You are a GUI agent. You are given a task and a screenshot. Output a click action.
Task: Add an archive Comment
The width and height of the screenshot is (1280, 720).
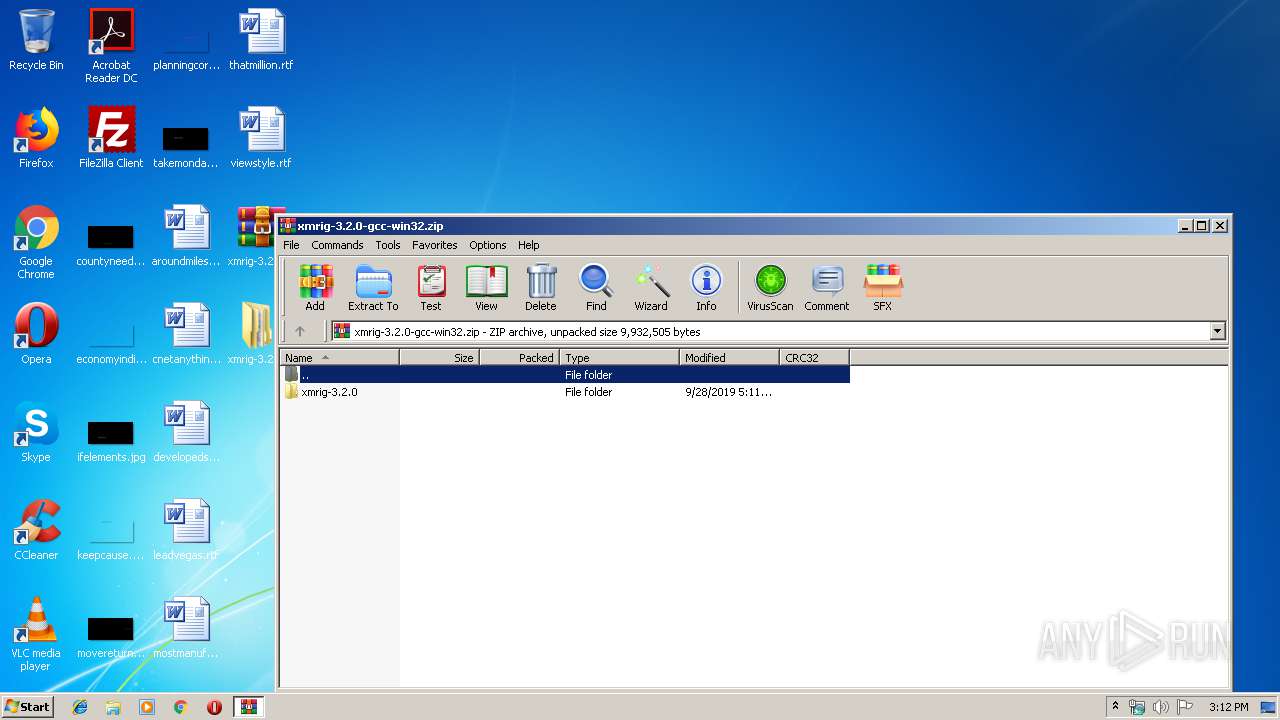pyautogui.click(x=827, y=288)
